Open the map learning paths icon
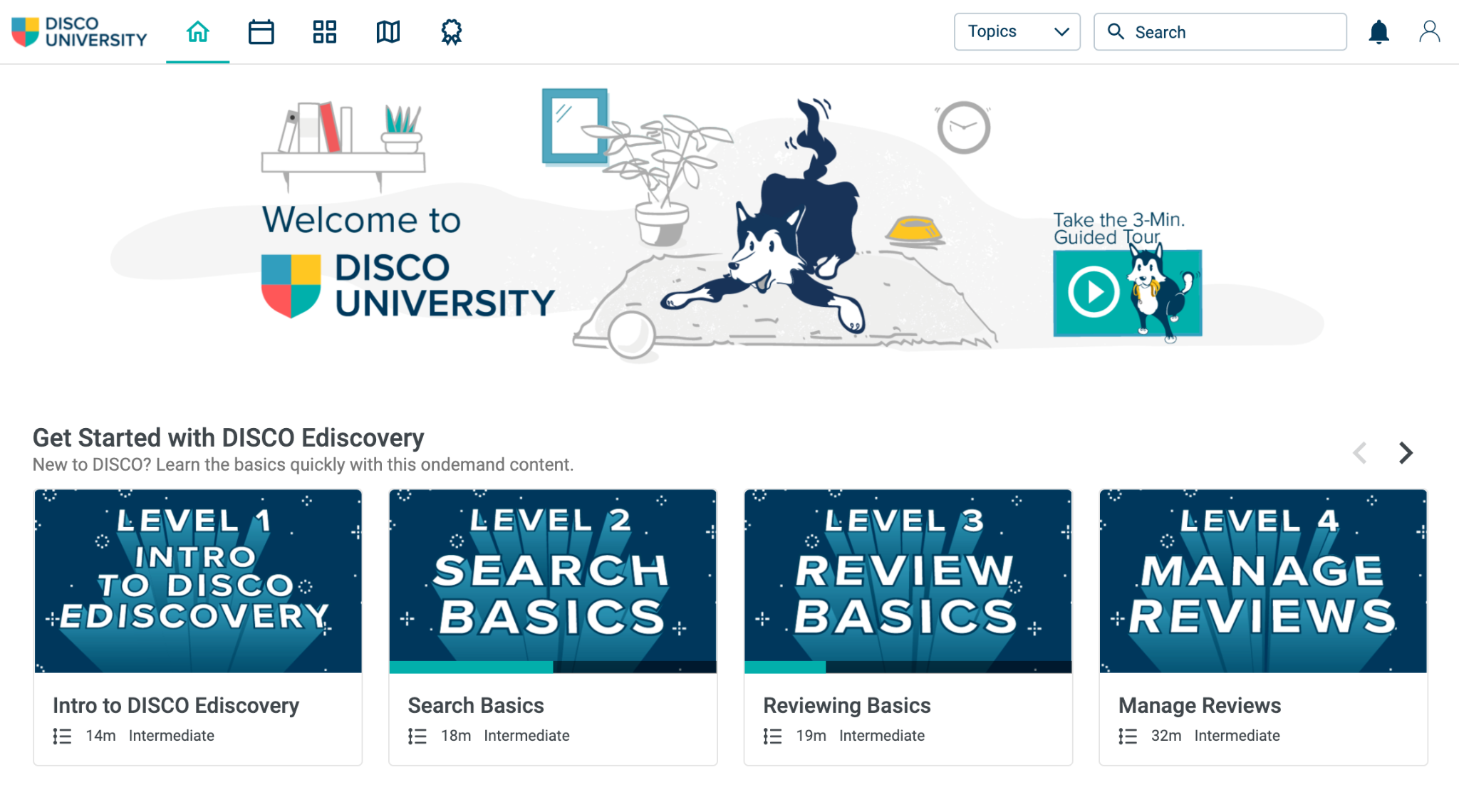This screenshot has height=812, width=1459. click(x=388, y=32)
